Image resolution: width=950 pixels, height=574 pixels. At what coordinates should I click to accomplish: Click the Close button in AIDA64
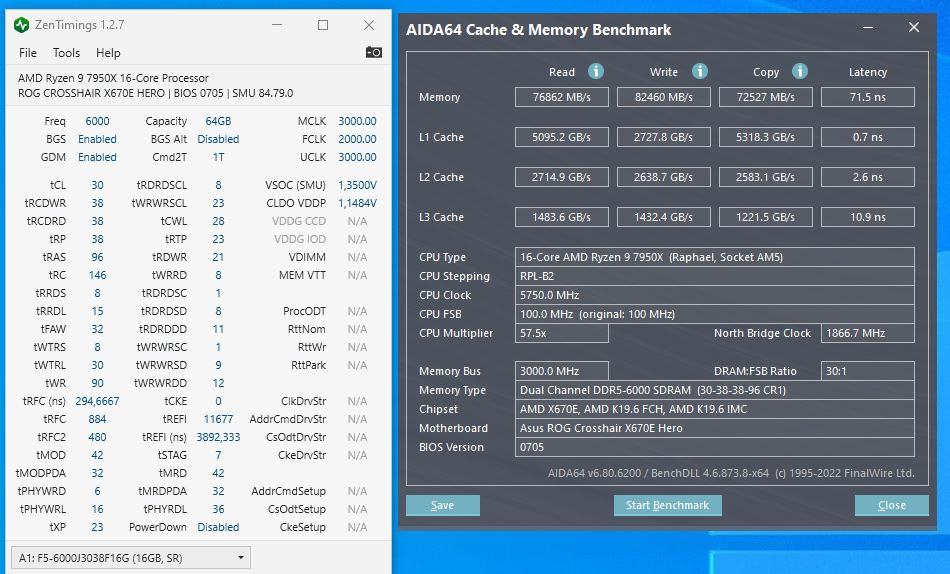(891, 505)
